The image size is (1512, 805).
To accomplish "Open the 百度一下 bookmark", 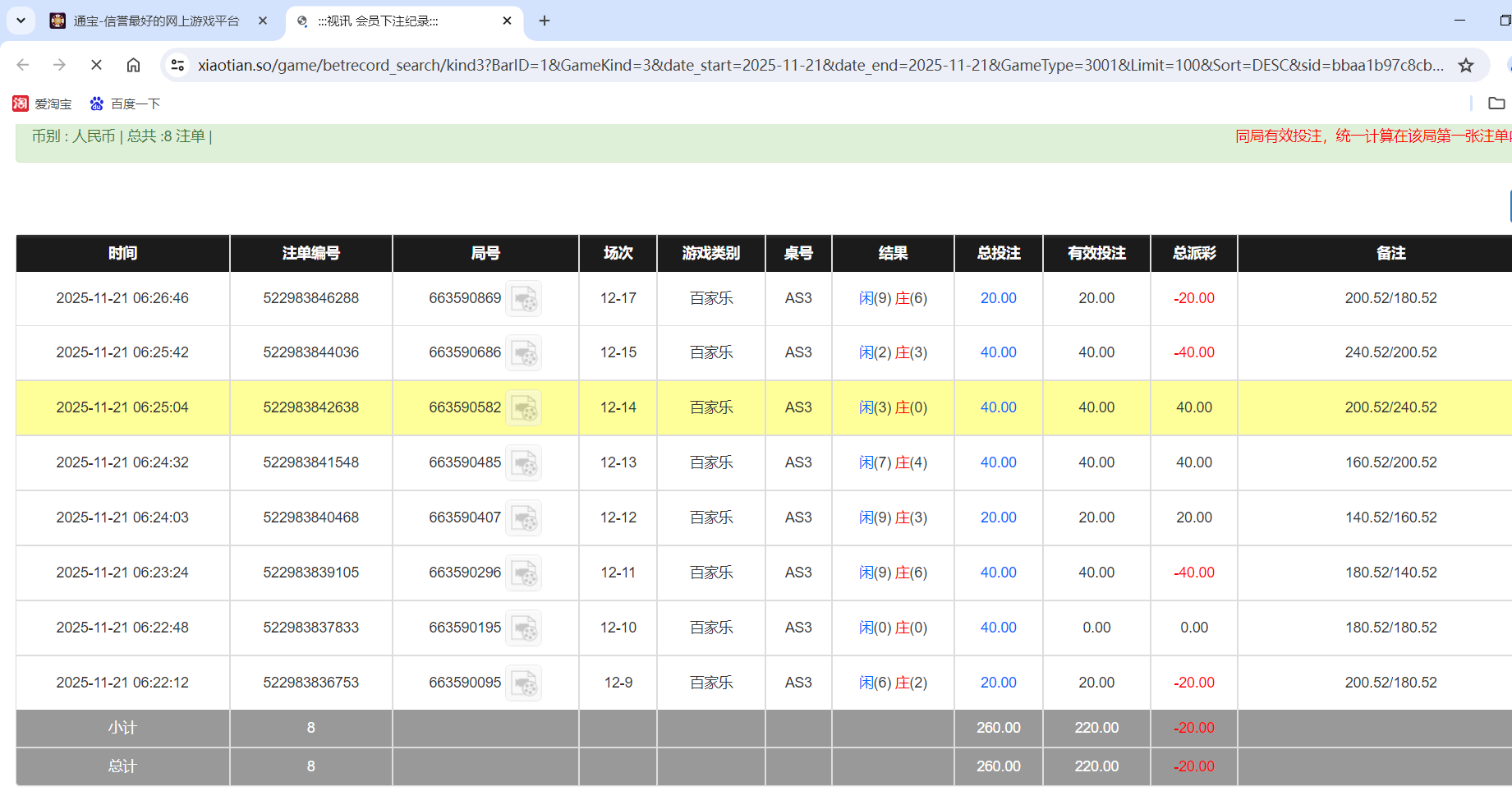I will 125,103.
